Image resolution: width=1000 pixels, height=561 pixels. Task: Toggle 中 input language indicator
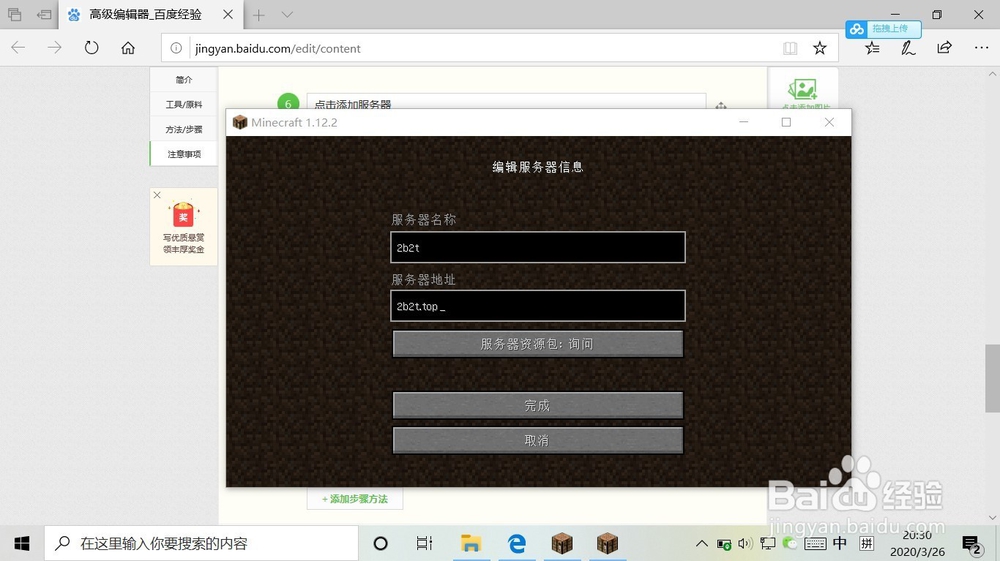[x=840, y=543]
